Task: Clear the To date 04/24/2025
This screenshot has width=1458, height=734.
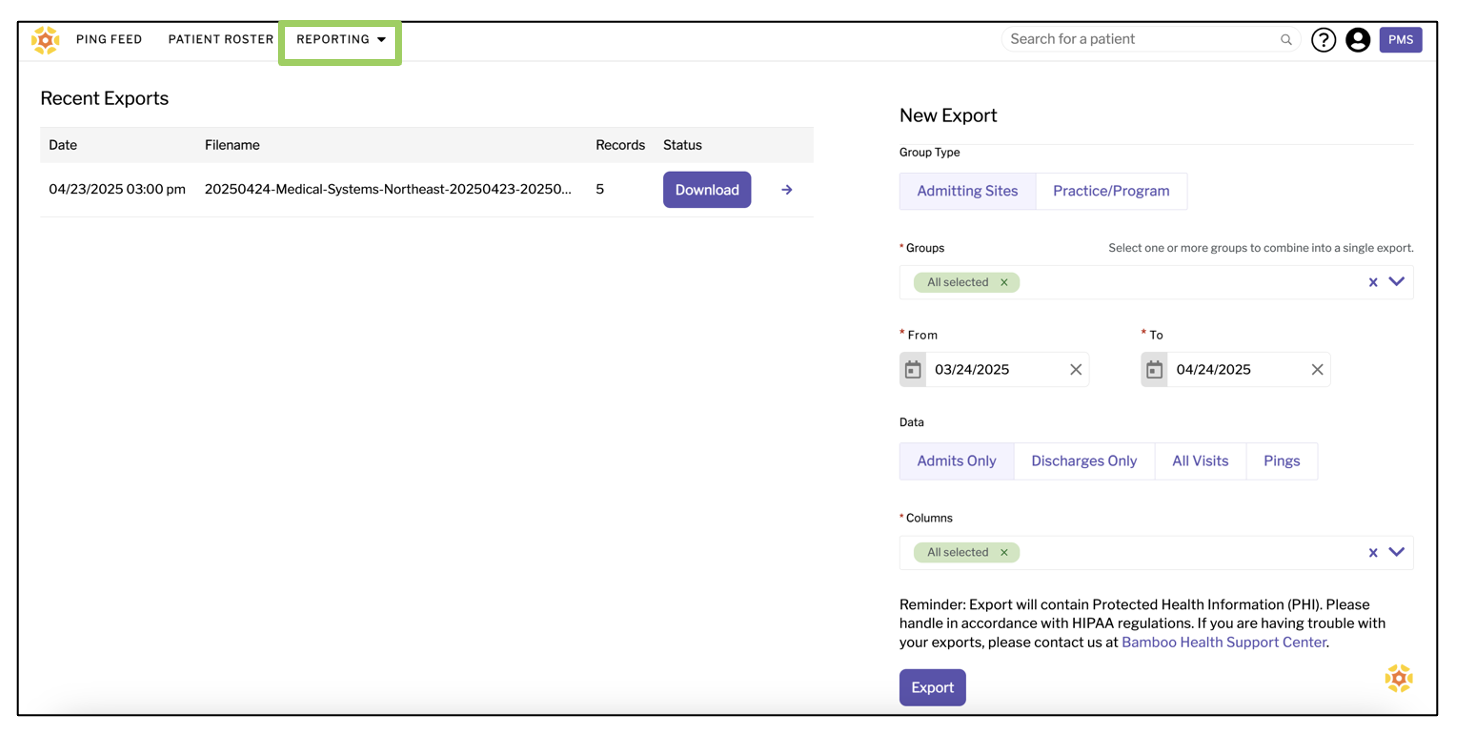Action: pyautogui.click(x=1317, y=370)
